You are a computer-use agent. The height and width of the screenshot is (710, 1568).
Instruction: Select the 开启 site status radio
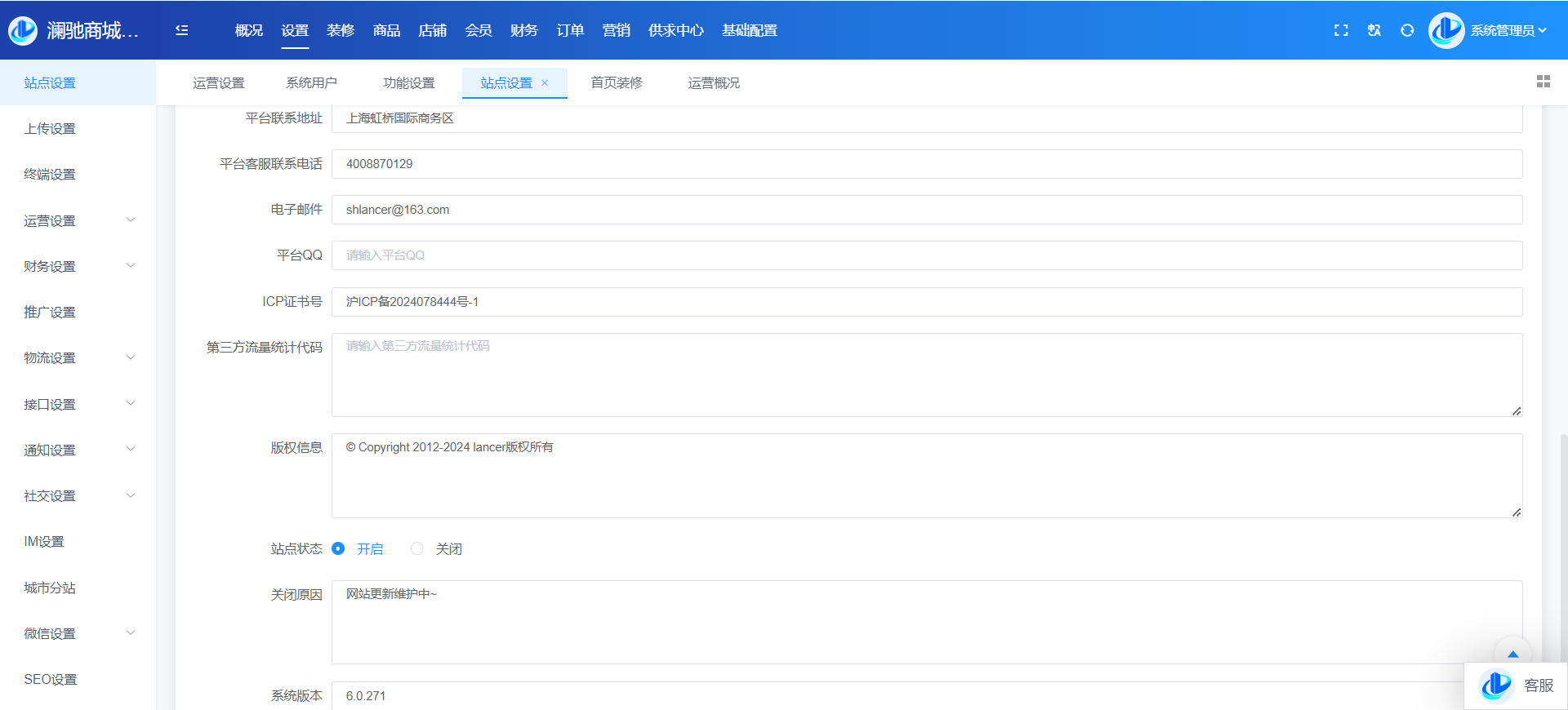[x=338, y=548]
